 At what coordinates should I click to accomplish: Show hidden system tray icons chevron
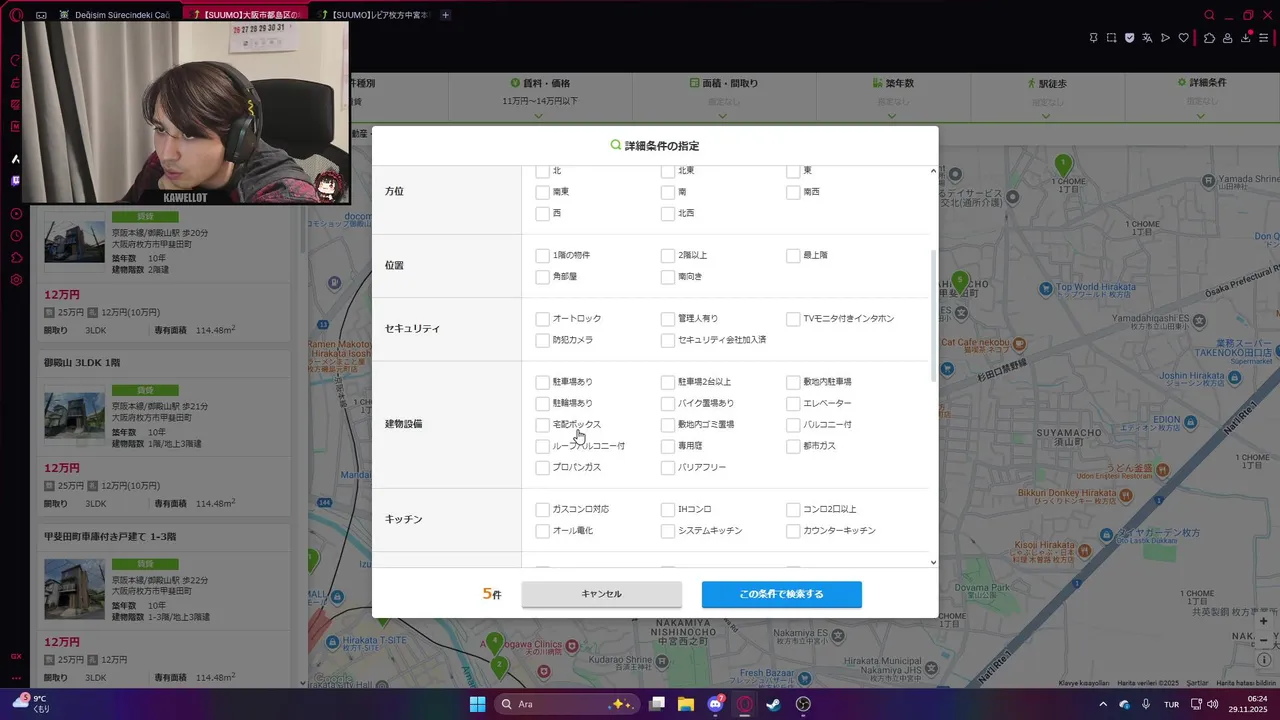1104,704
